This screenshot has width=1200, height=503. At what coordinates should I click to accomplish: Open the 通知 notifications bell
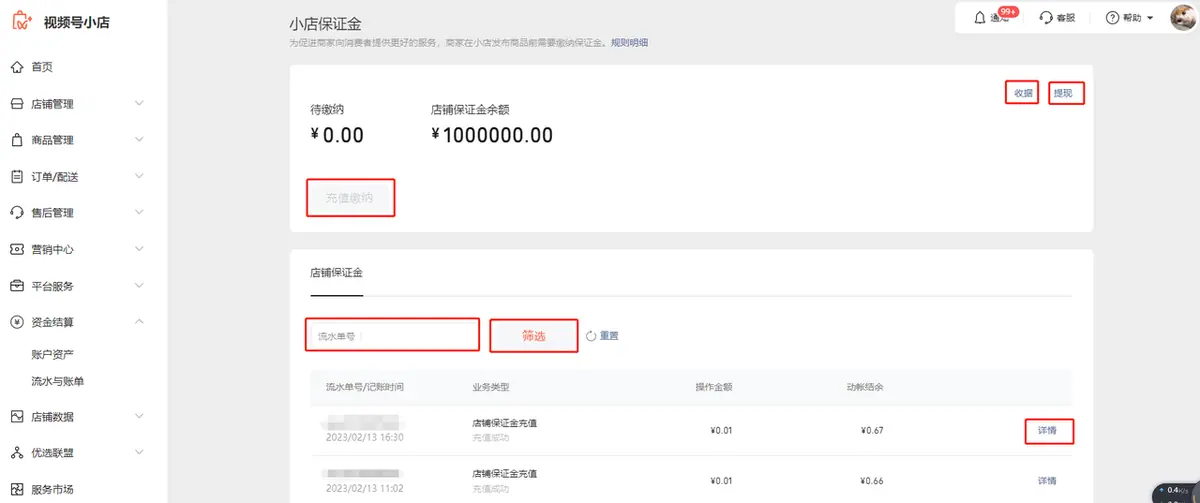point(980,18)
